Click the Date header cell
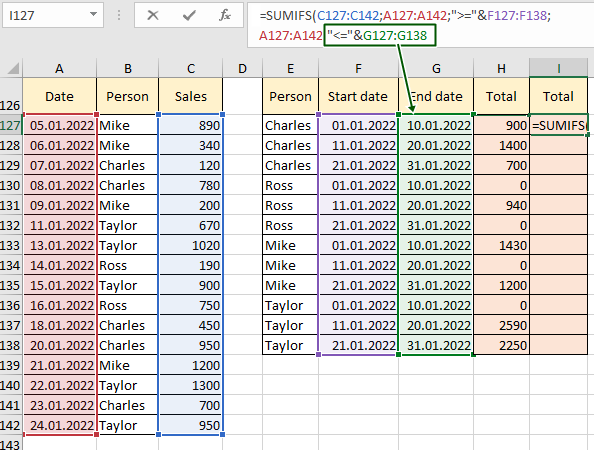This screenshot has height=450, width=594. pos(59,97)
